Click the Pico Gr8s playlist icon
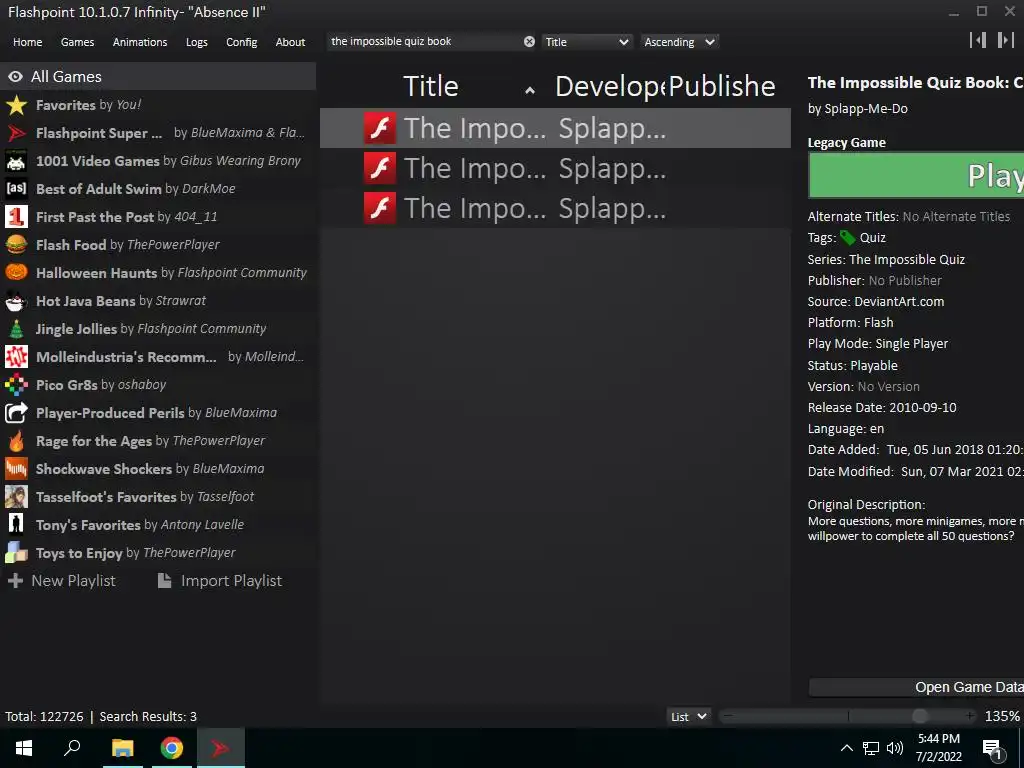The height and width of the screenshot is (768, 1024). coord(16,385)
